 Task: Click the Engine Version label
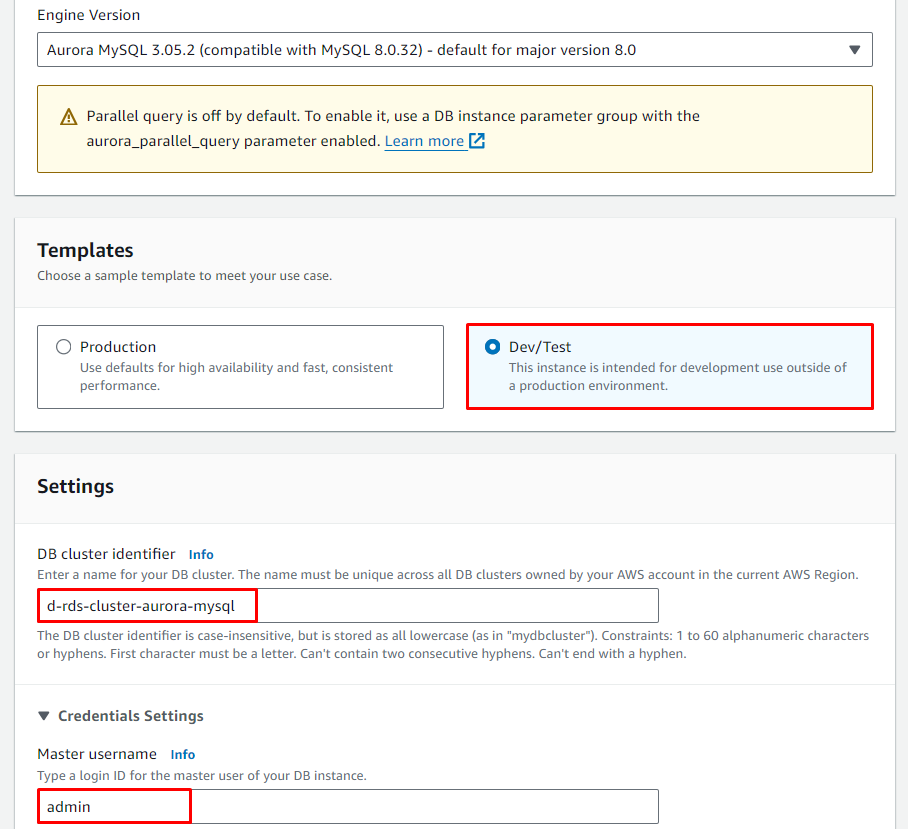(89, 15)
